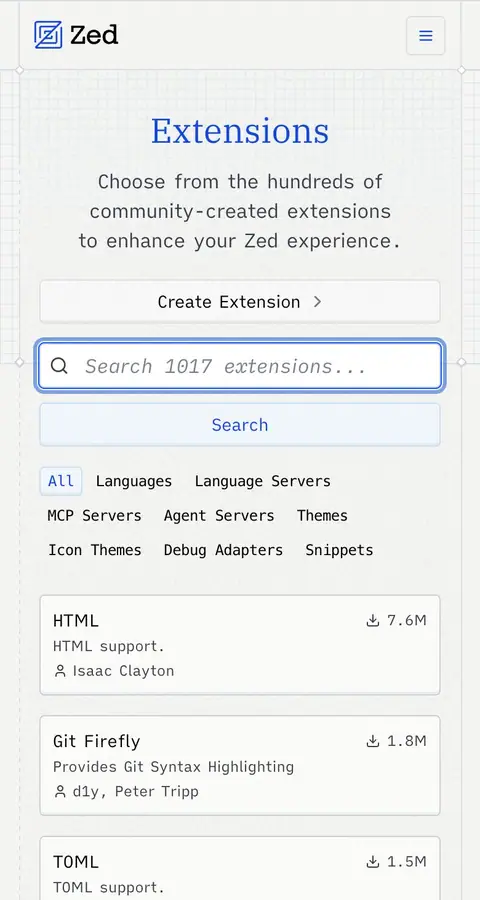Click the download icon on Git Firefly card
Screen dimensions: 480x900
pyautogui.click(x=373, y=741)
